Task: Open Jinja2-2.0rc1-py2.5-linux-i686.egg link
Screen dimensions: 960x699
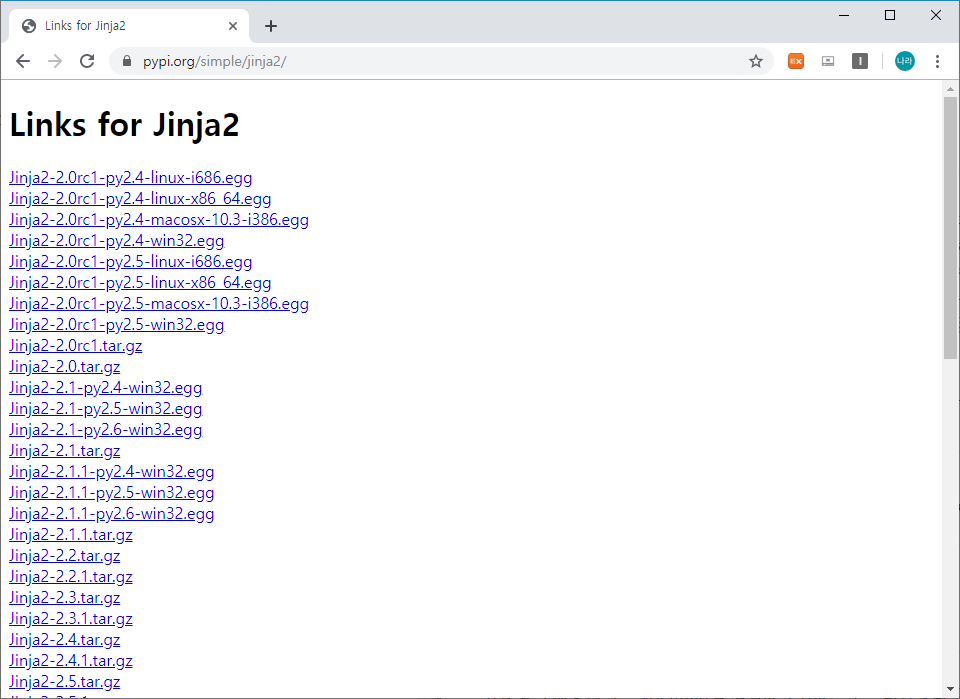Action: tap(130, 262)
